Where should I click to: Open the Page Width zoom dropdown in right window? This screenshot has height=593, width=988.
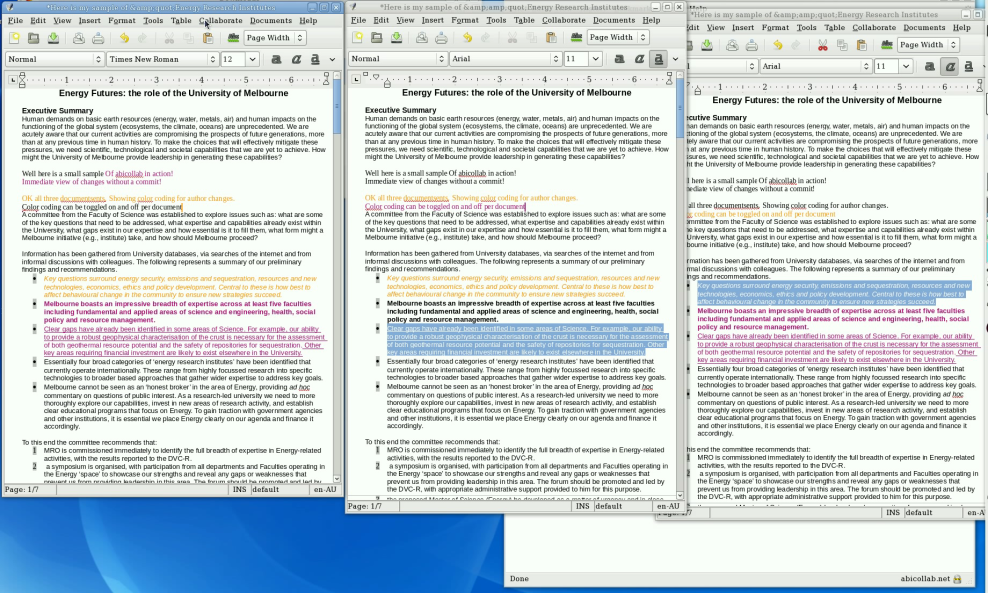(928, 45)
